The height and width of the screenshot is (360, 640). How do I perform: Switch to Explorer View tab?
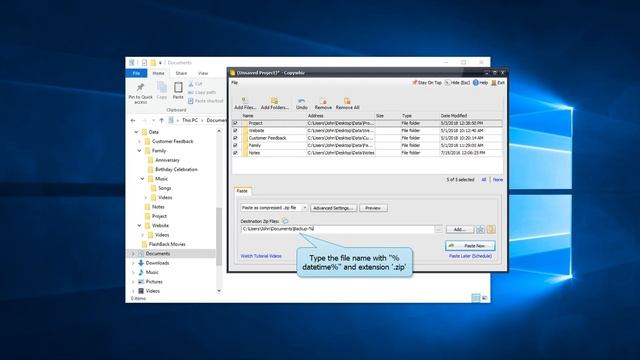(203, 73)
